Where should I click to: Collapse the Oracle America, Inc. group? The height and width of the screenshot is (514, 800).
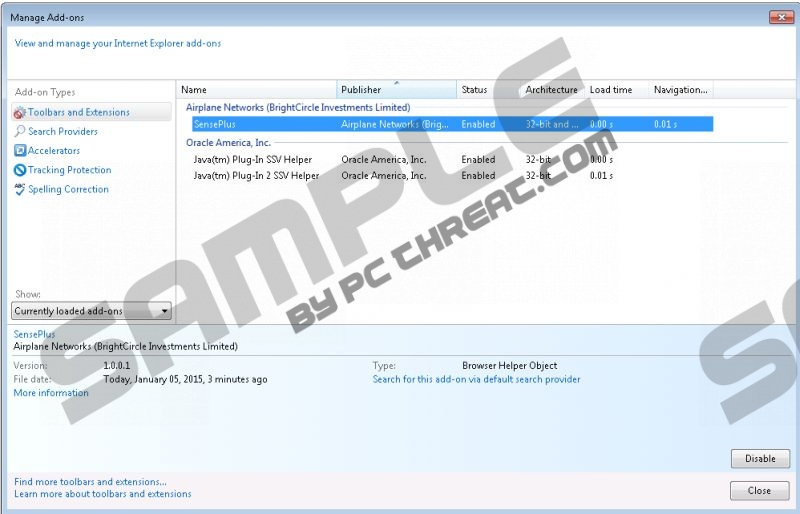pyautogui.click(x=228, y=142)
